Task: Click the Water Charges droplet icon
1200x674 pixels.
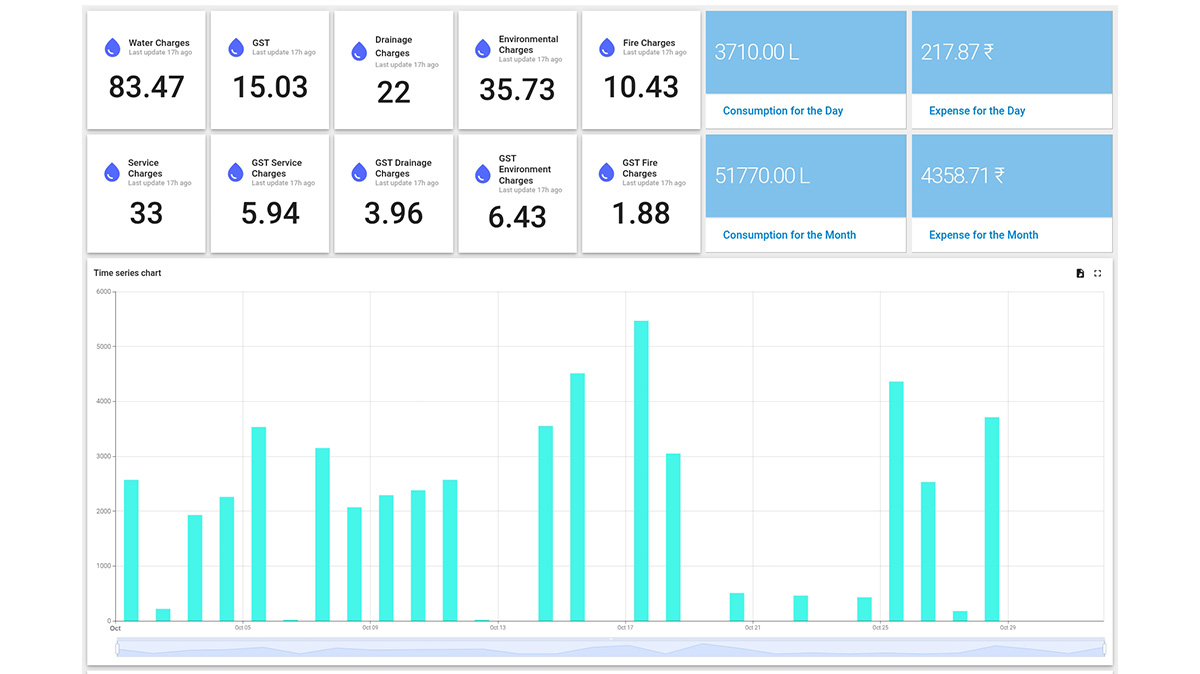Action: (x=112, y=46)
